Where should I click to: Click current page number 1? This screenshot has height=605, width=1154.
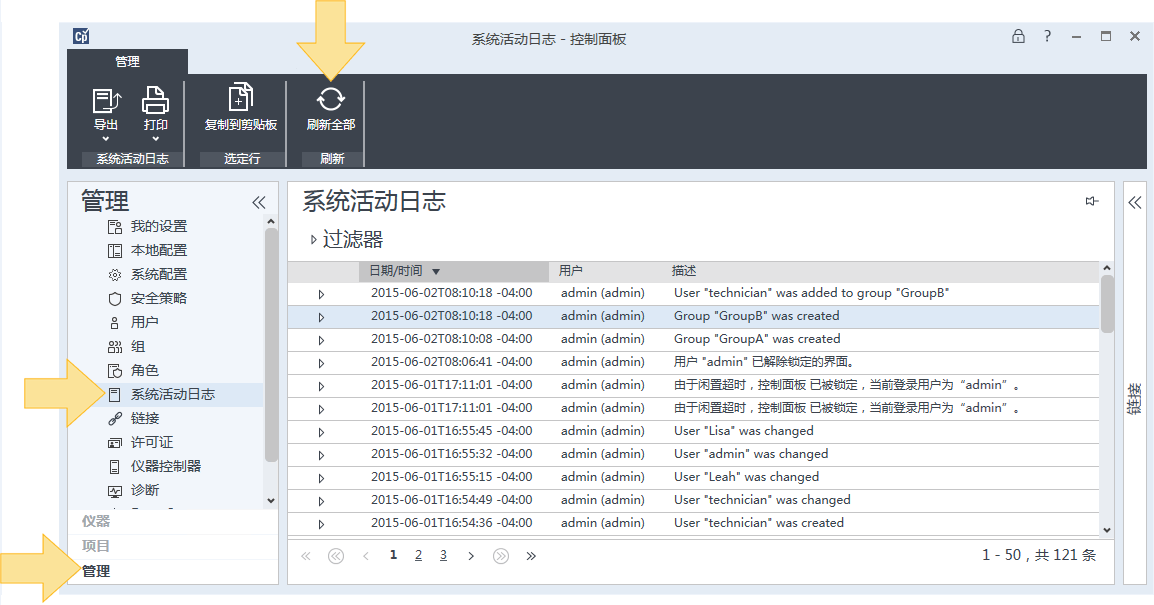pos(393,555)
